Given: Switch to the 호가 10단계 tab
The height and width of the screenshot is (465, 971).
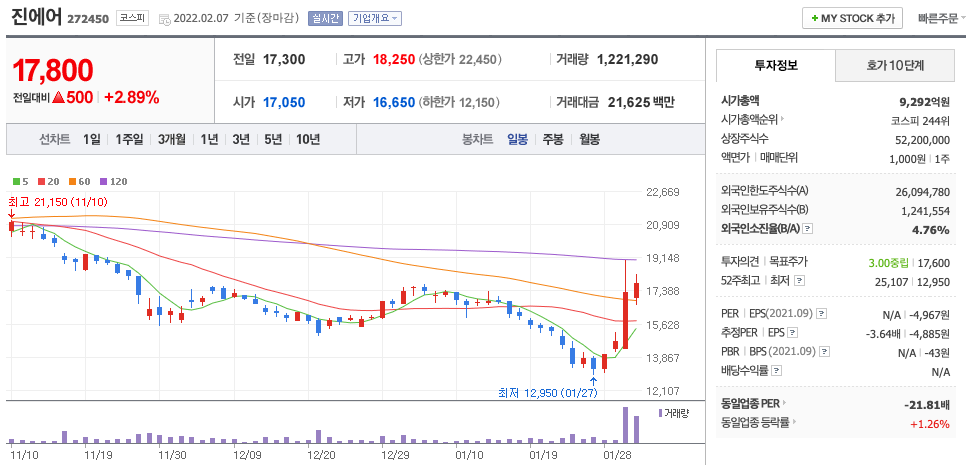Looking at the screenshot, I should tap(895, 66).
